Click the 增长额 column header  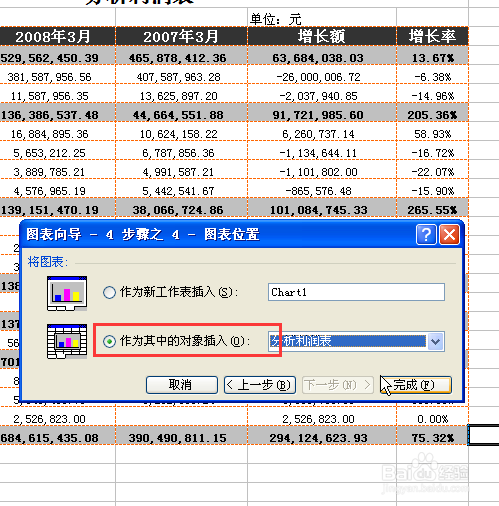(322, 36)
